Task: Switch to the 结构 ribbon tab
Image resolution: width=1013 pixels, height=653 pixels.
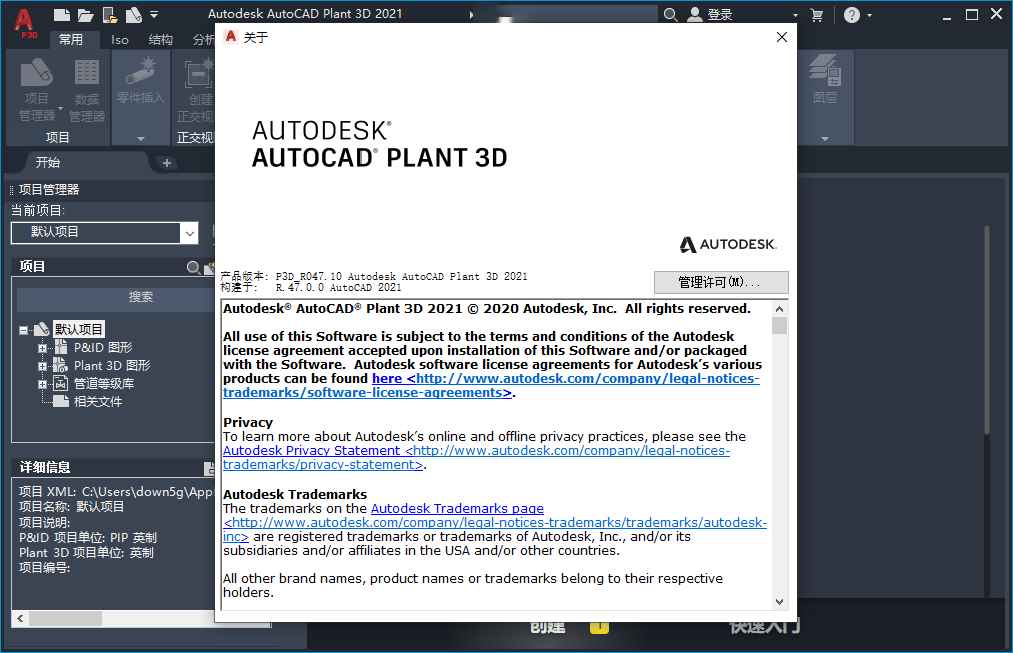Action: (x=160, y=39)
